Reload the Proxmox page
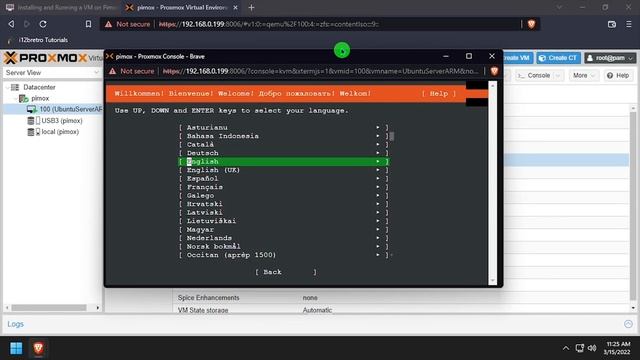The height and width of the screenshot is (360, 640). (43, 24)
